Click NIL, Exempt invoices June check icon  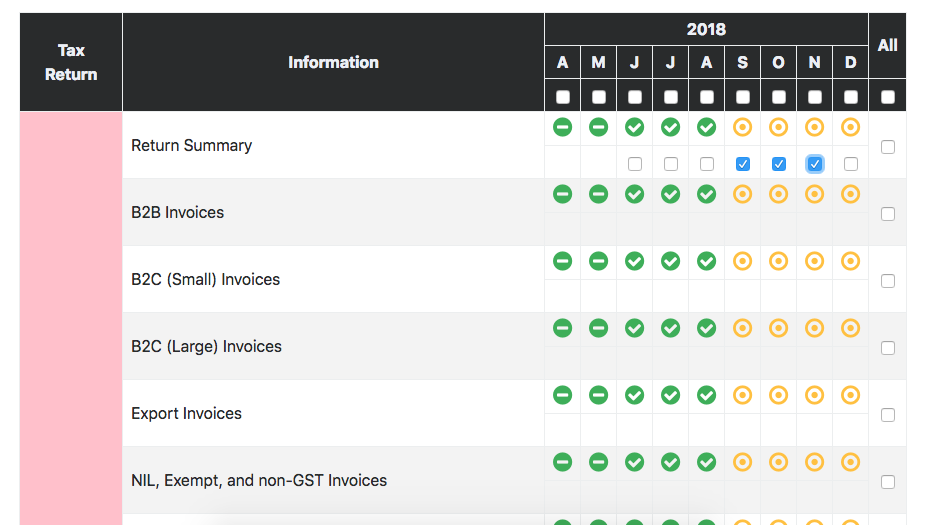coord(634,462)
